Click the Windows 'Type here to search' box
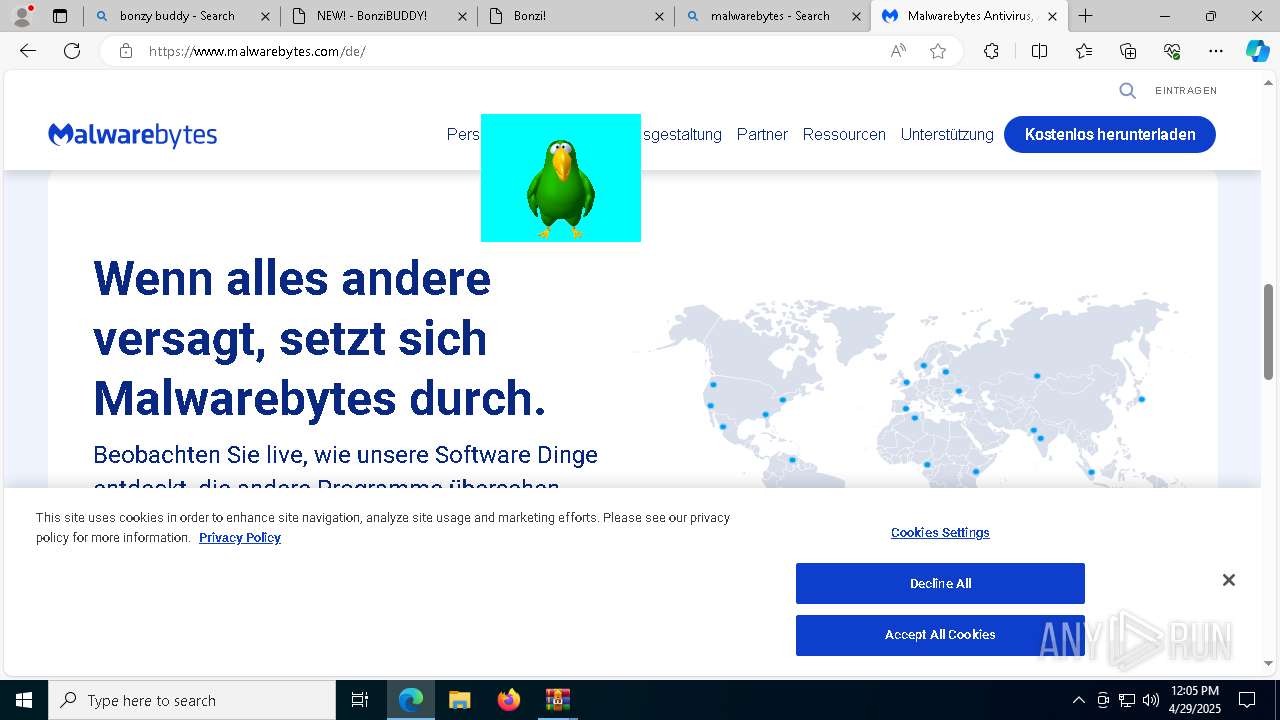 pos(192,700)
